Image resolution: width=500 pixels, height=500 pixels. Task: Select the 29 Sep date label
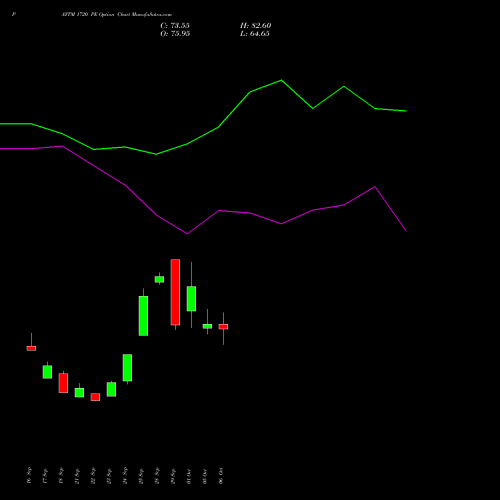click(173, 475)
